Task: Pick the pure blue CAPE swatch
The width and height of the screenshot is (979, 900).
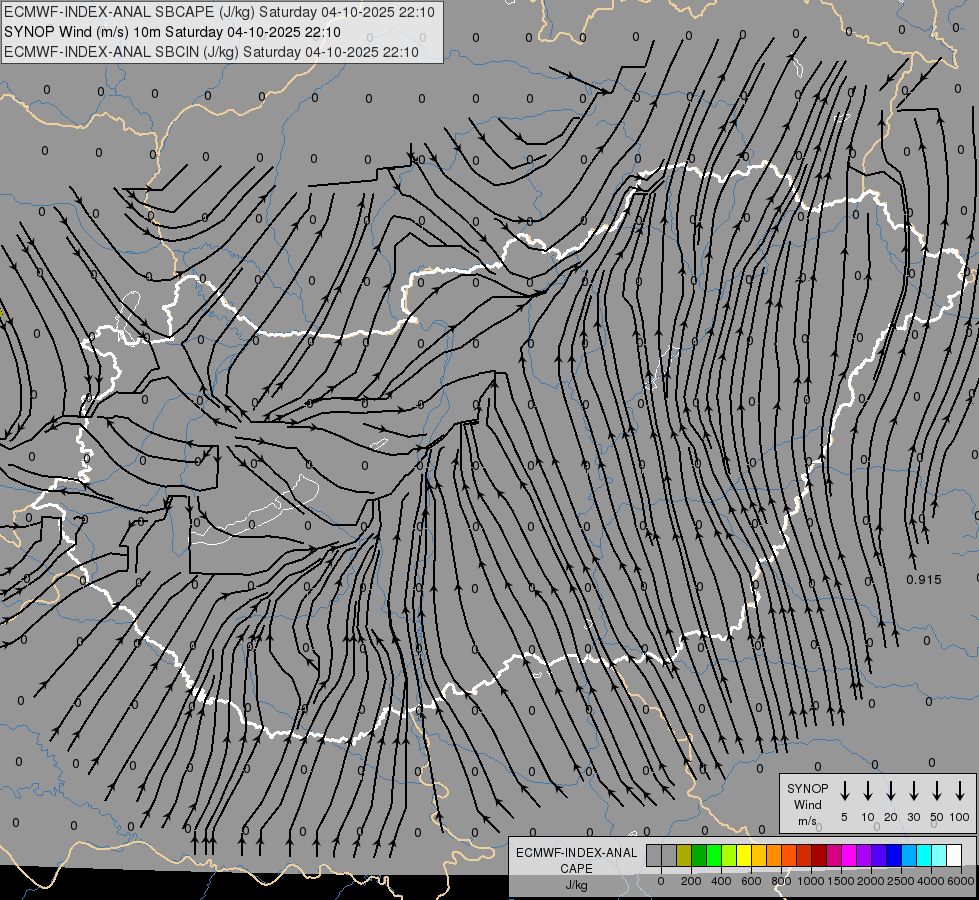Action: [894, 856]
